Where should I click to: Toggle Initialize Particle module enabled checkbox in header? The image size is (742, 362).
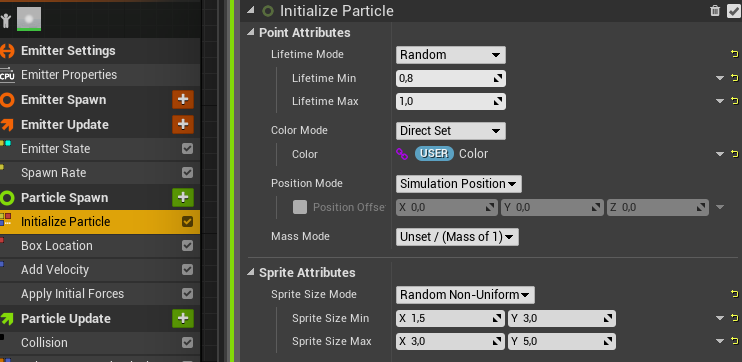tap(733, 11)
